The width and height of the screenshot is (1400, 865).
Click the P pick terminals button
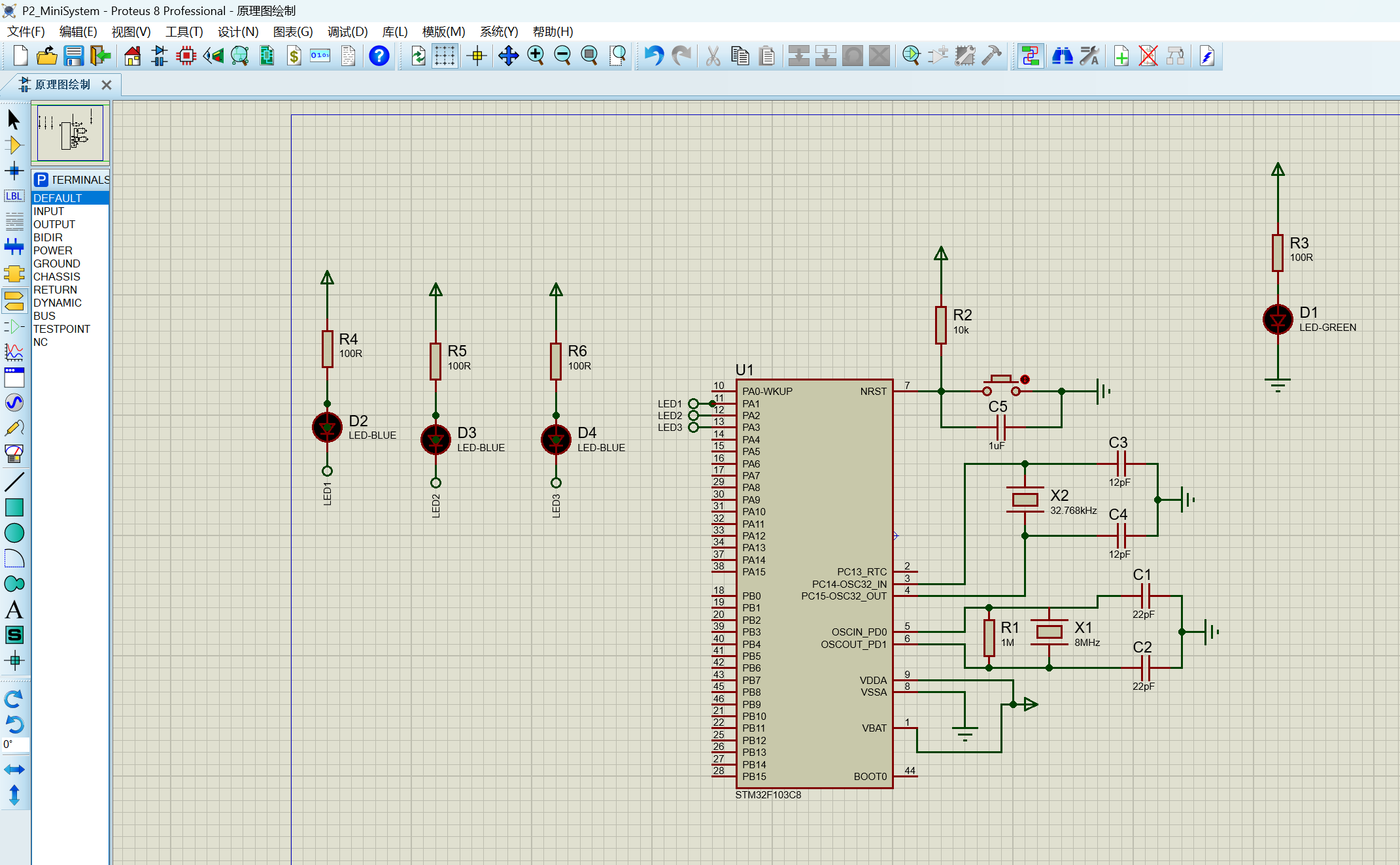(41, 180)
